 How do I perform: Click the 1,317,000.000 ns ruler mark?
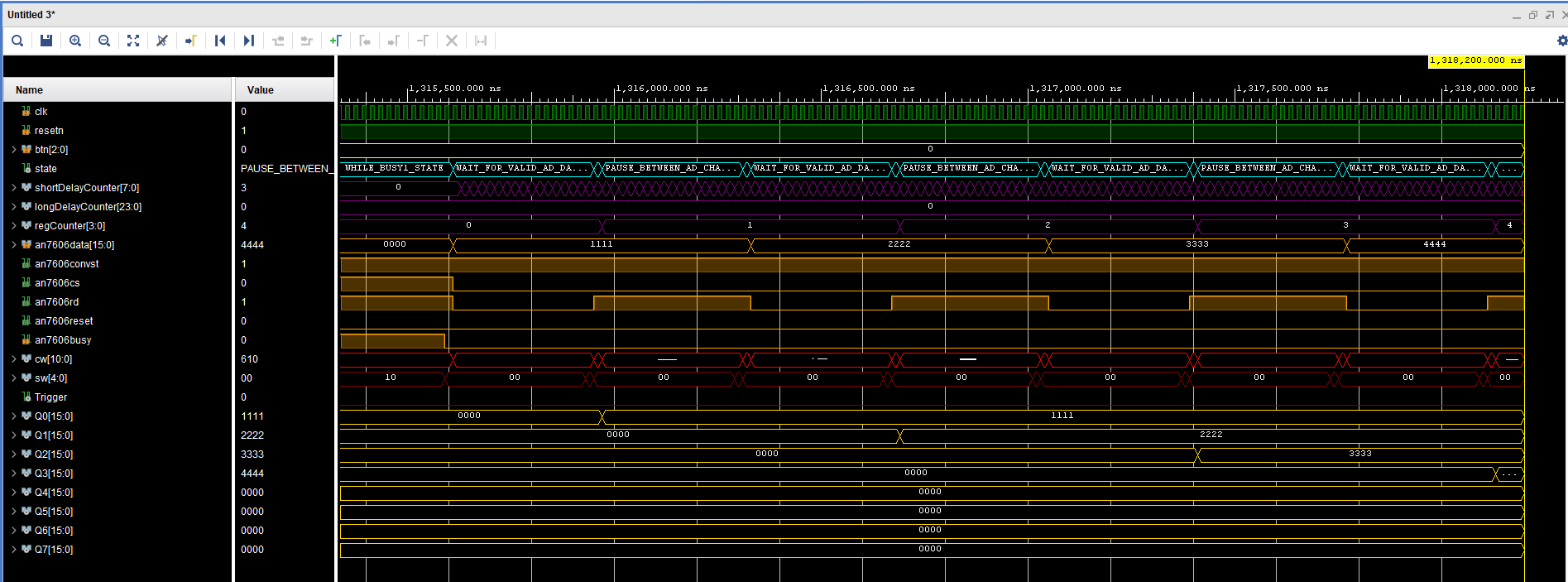click(x=1075, y=88)
